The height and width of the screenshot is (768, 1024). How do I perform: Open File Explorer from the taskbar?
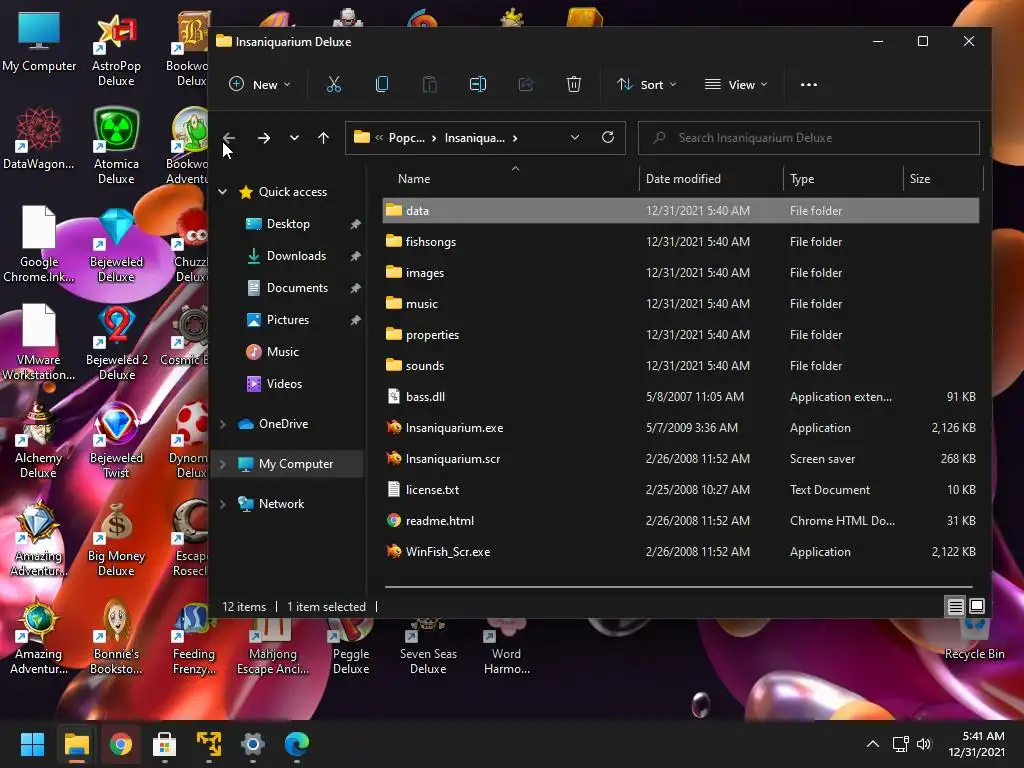pos(76,744)
